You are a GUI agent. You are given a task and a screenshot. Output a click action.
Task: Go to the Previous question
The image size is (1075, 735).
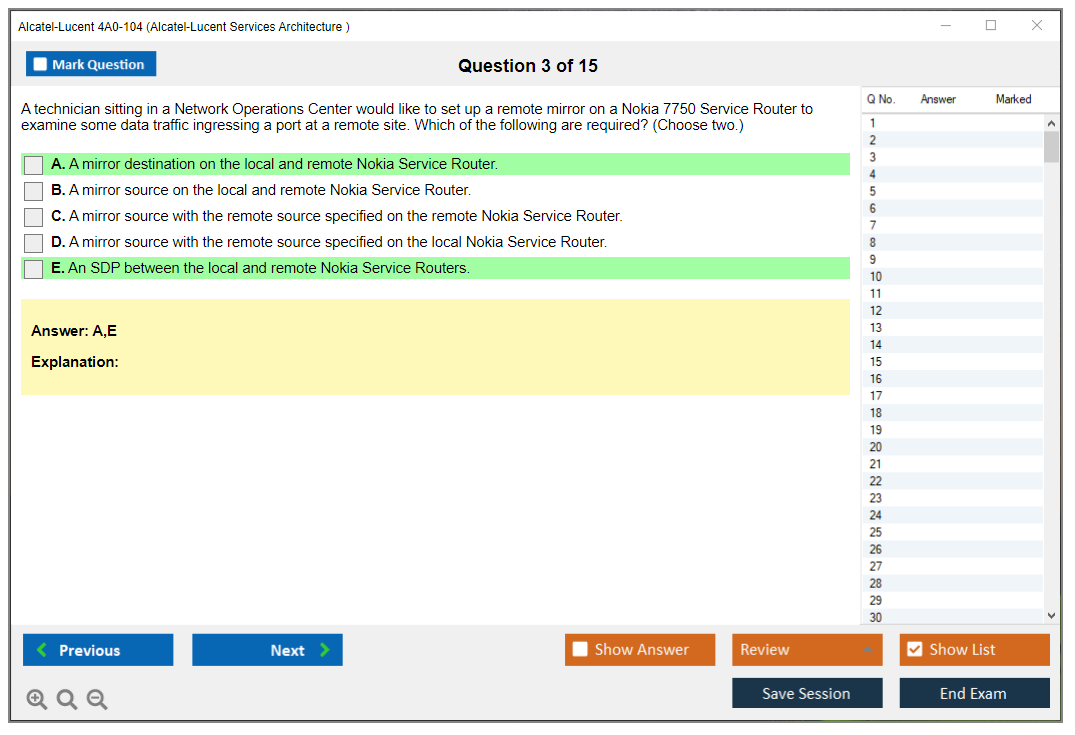click(98, 650)
